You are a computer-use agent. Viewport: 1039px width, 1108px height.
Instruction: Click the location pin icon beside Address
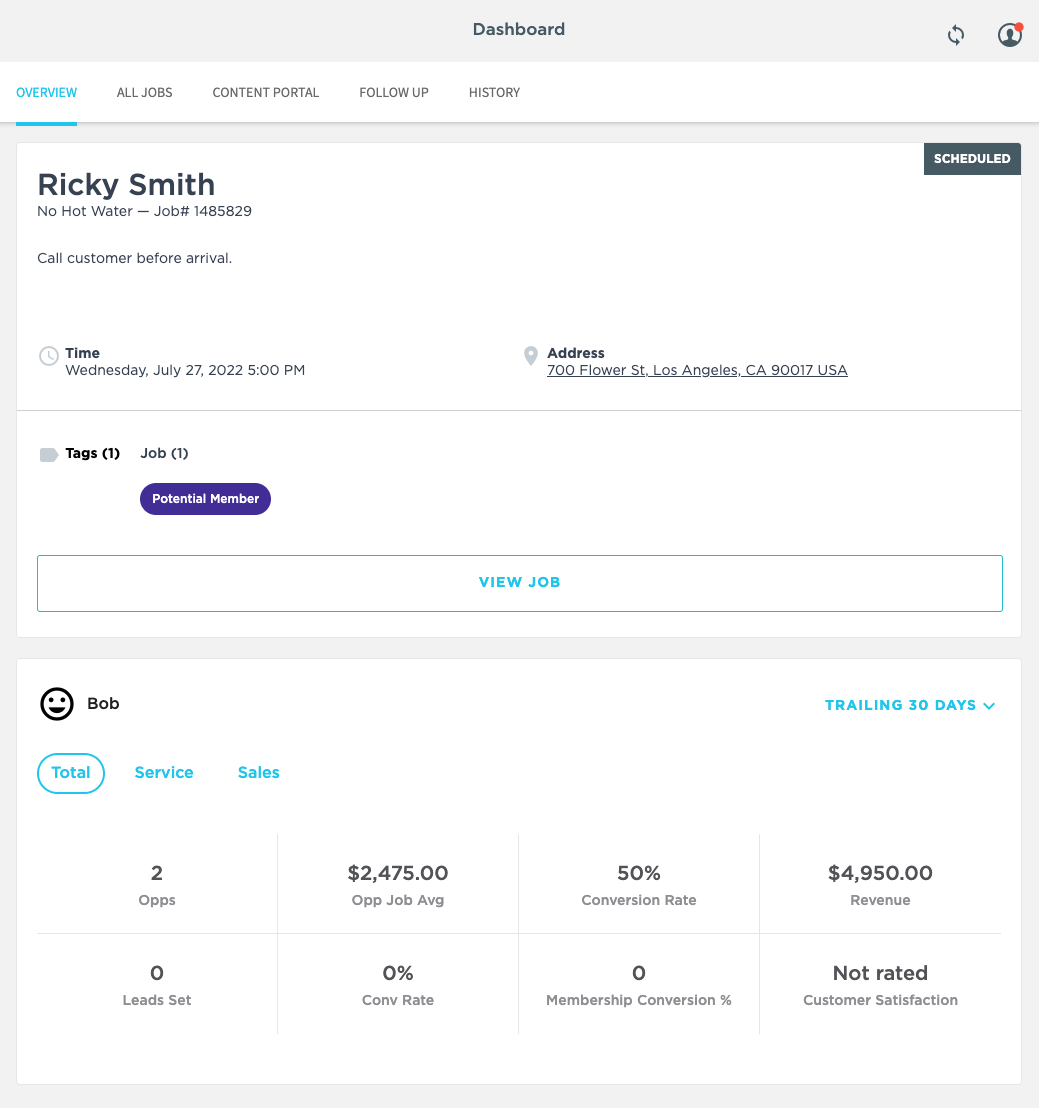coord(530,356)
